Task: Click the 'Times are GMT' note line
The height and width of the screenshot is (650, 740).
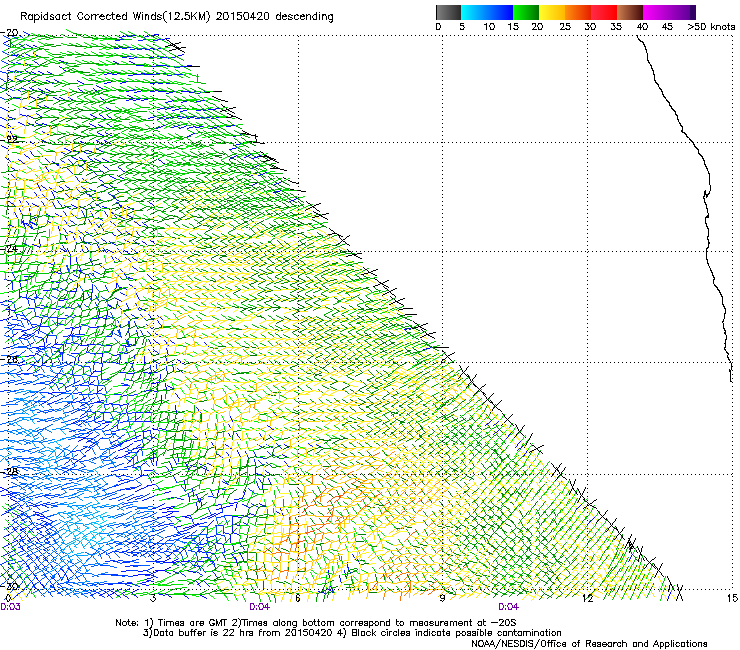Action: [x=316, y=623]
